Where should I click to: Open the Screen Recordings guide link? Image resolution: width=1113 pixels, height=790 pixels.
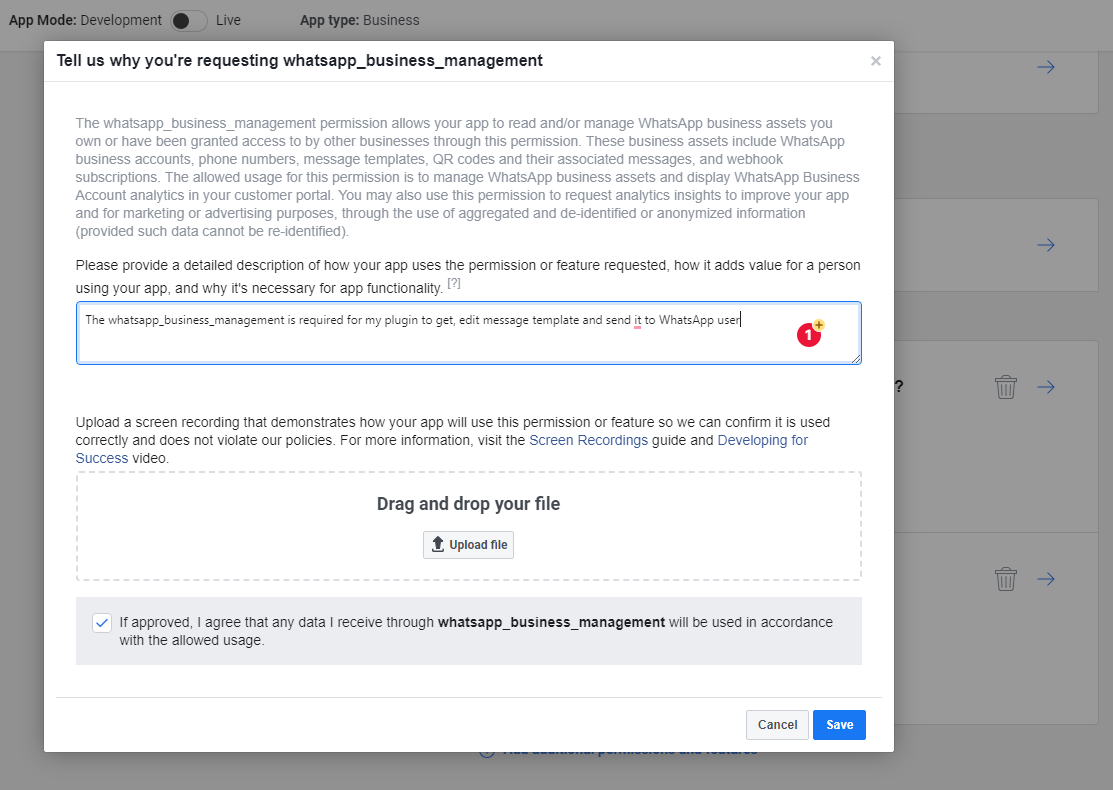point(588,440)
